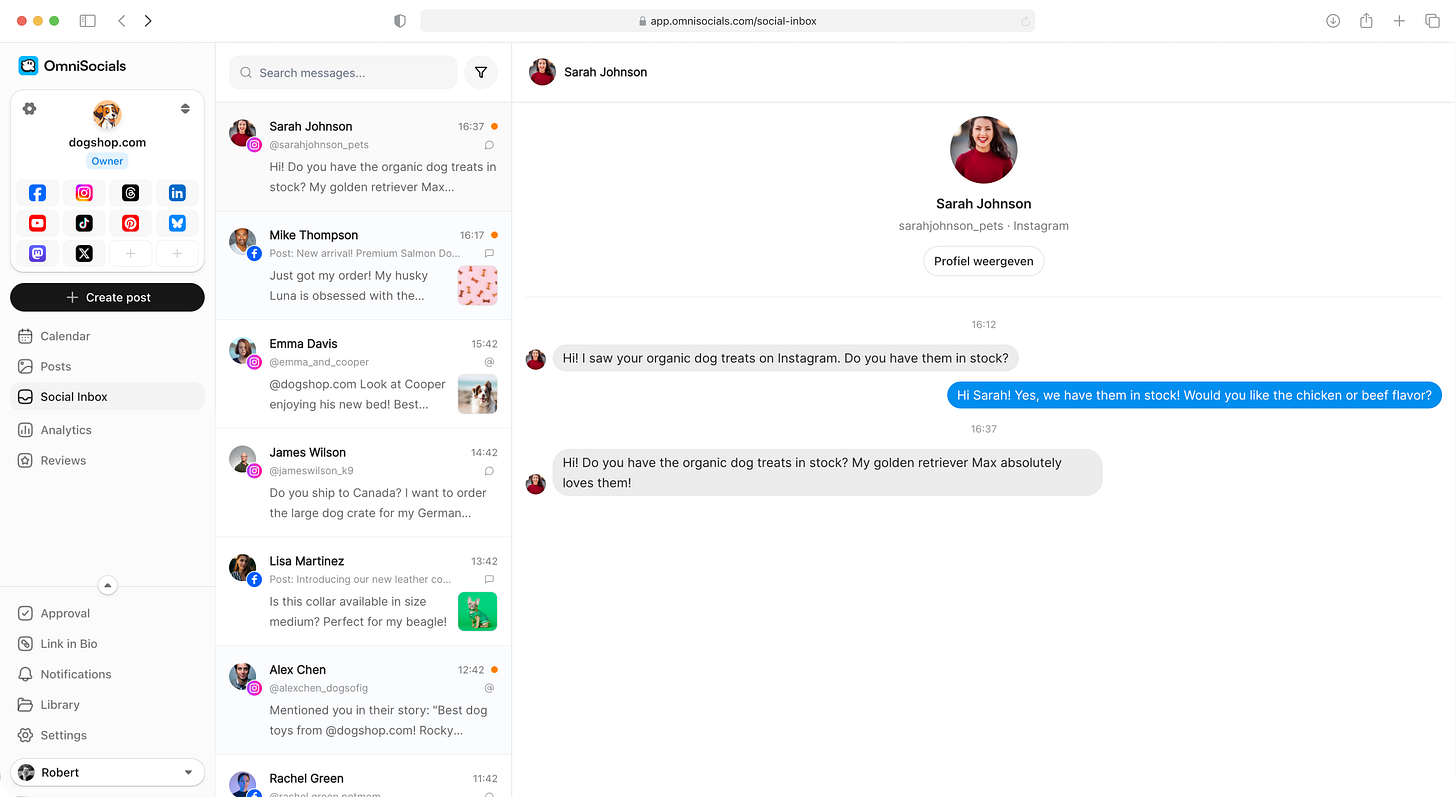Open Posts in the sidebar

pyautogui.click(x=107, y=366)
